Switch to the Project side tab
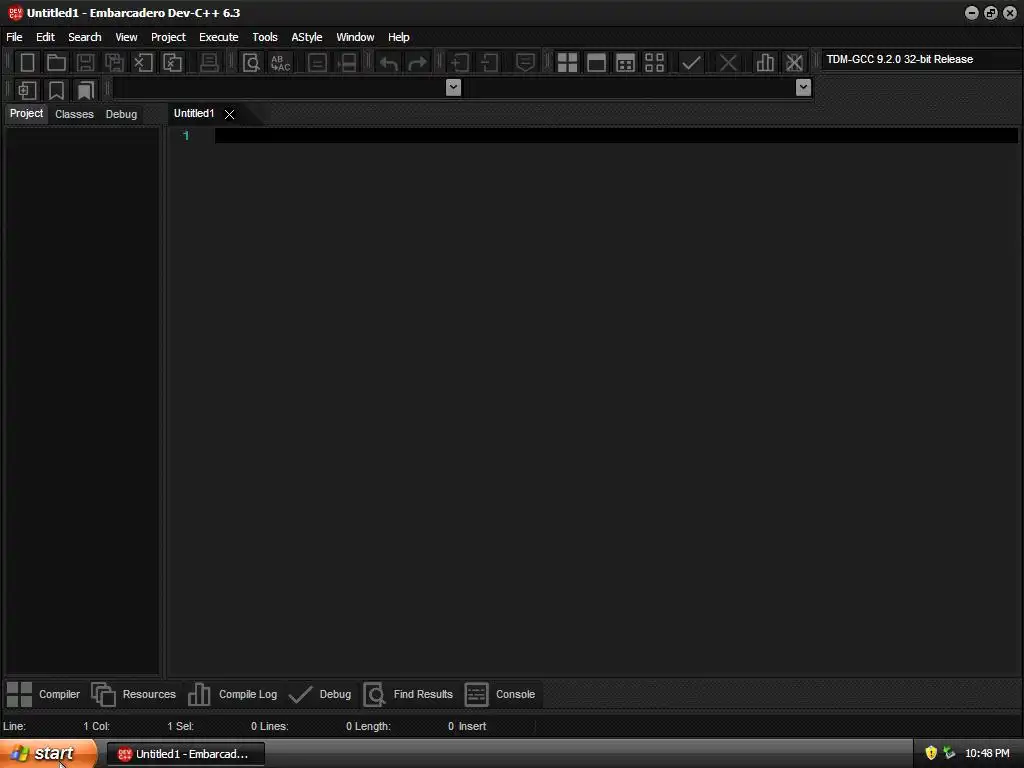Viewport: 1024px width, 768px height. 26,114
